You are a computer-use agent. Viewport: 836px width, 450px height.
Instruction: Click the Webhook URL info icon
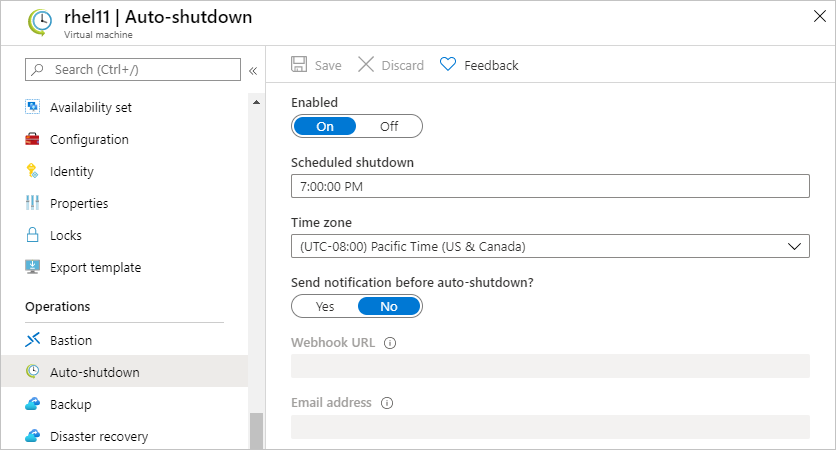390,343
